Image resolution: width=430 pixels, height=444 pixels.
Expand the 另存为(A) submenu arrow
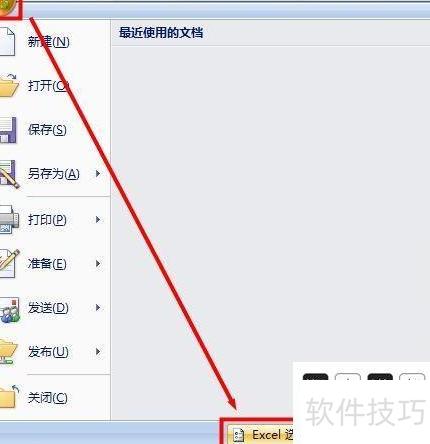[x=98, y=173]
